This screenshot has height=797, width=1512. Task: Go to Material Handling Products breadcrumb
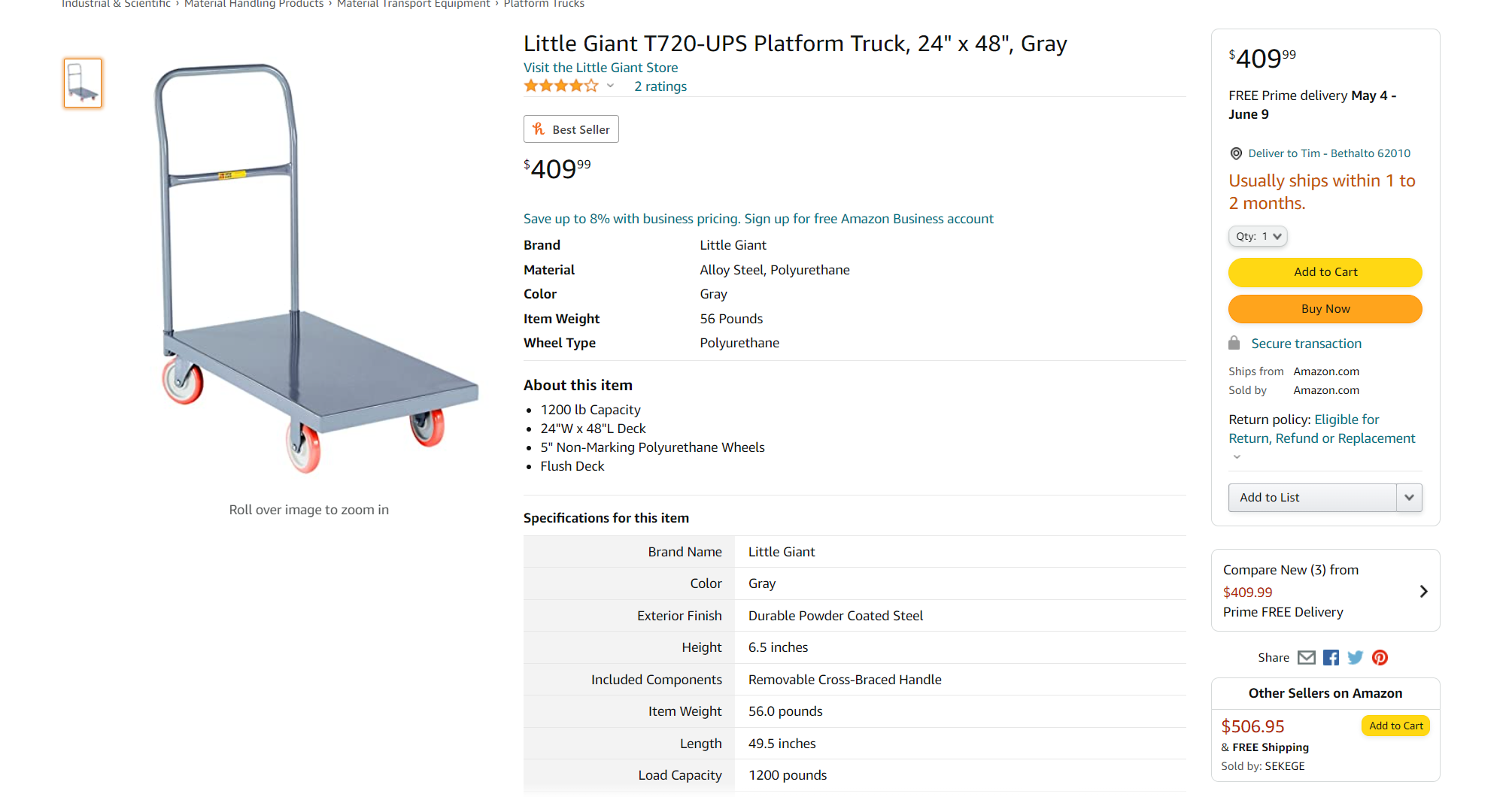click(x=254, y=4)
